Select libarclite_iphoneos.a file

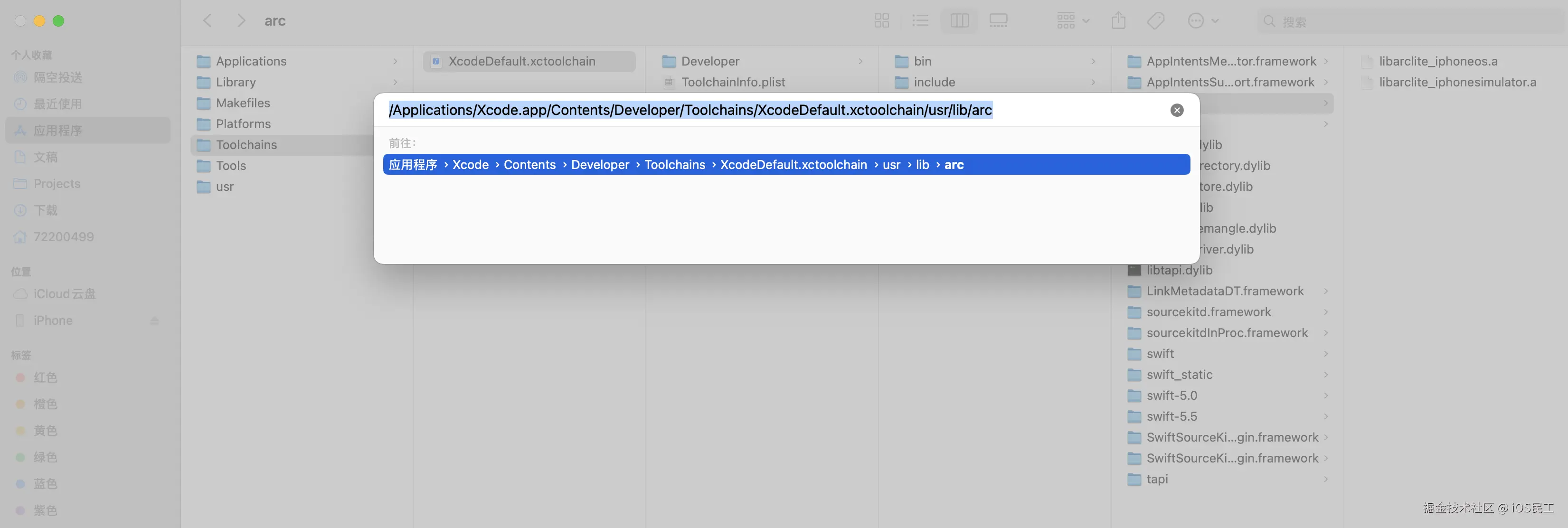1438,61
